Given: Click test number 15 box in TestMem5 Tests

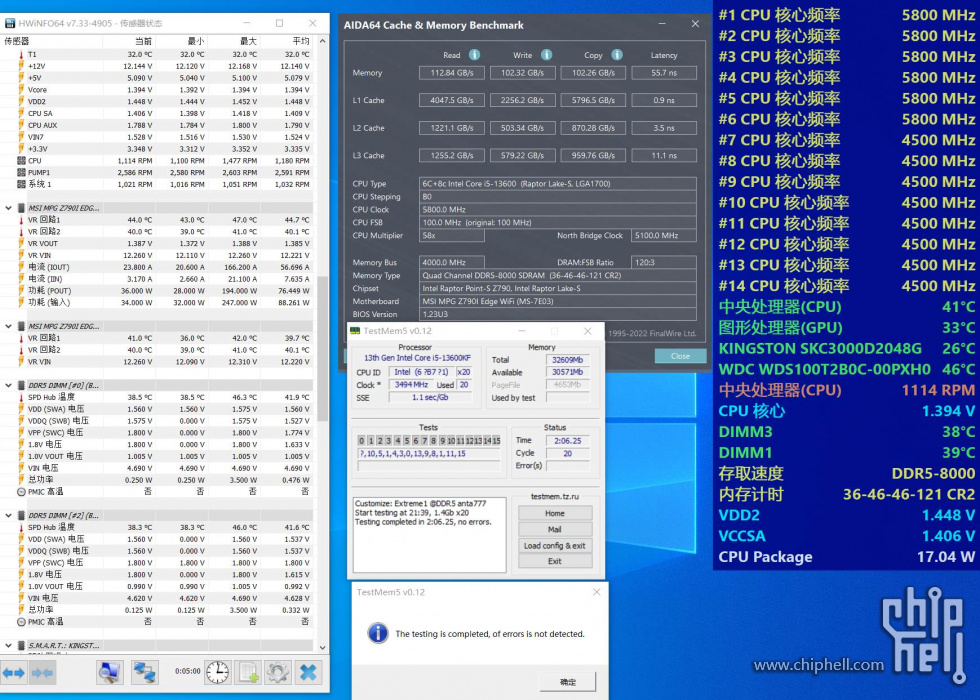Looking at the screenshot, I should pos(496,441).
